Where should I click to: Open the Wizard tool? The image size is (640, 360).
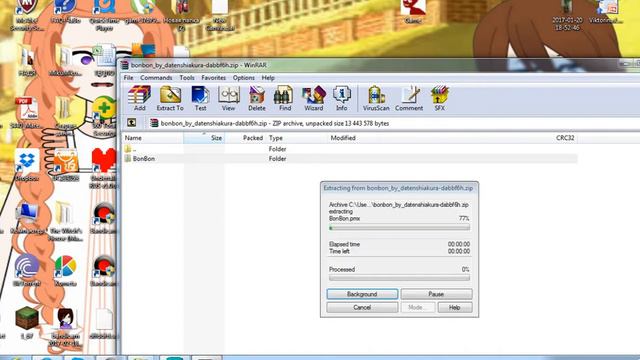(313, 98)
